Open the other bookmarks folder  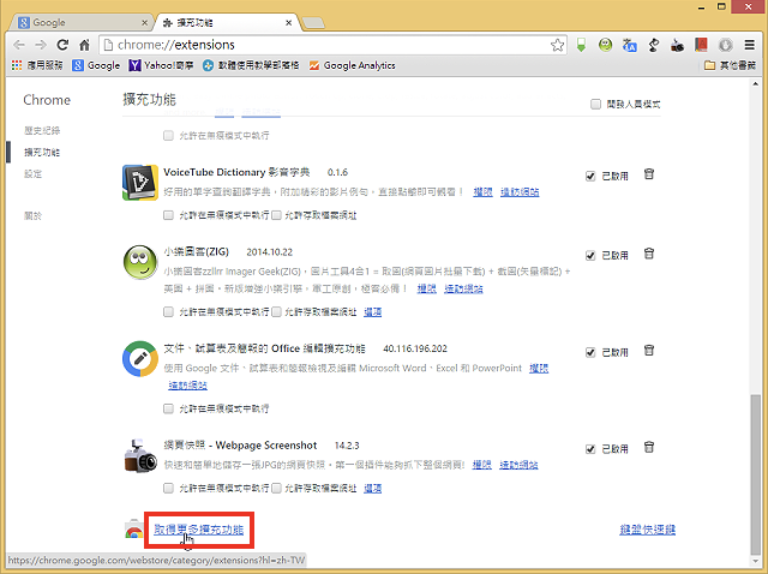click(730, 65)
